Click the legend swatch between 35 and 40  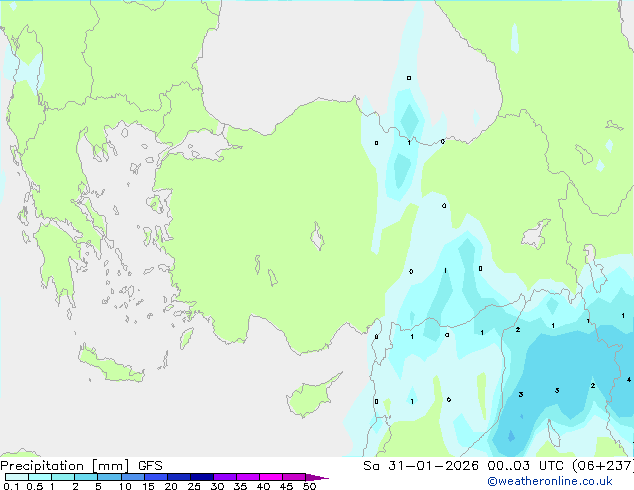[x=247, y=477]
